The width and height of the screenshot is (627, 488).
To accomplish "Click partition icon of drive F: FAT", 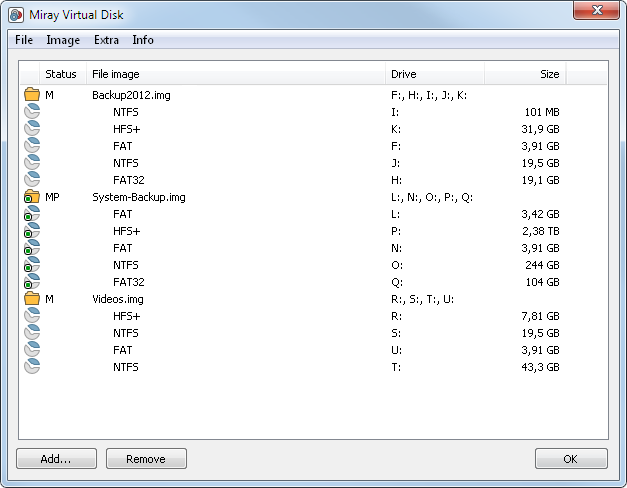I will [32, 146].
